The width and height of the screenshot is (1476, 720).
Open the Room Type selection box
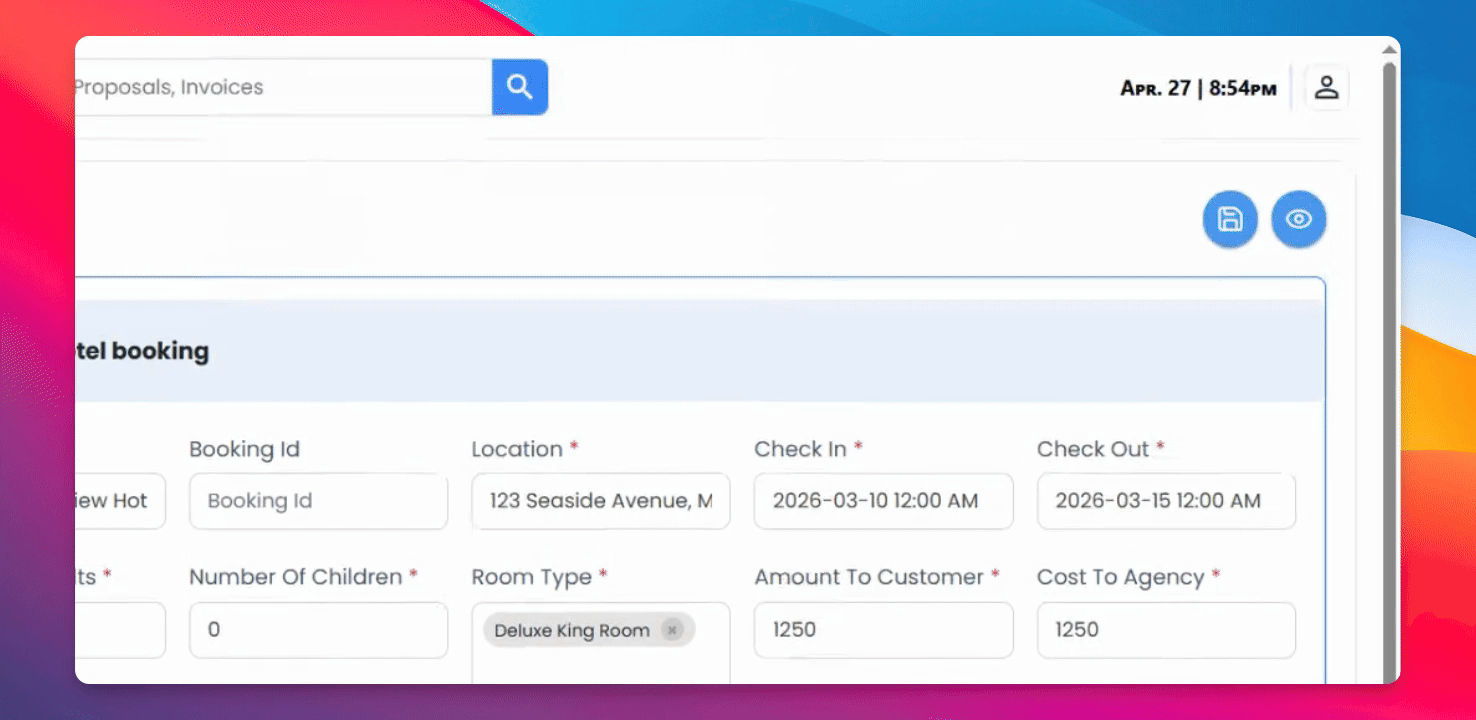(x=601, y=643)
